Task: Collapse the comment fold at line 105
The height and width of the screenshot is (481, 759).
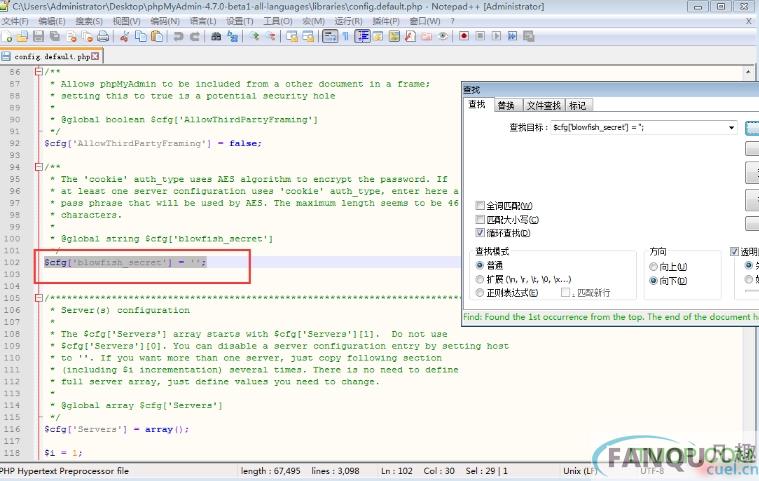Action: [x=39, y=298]
